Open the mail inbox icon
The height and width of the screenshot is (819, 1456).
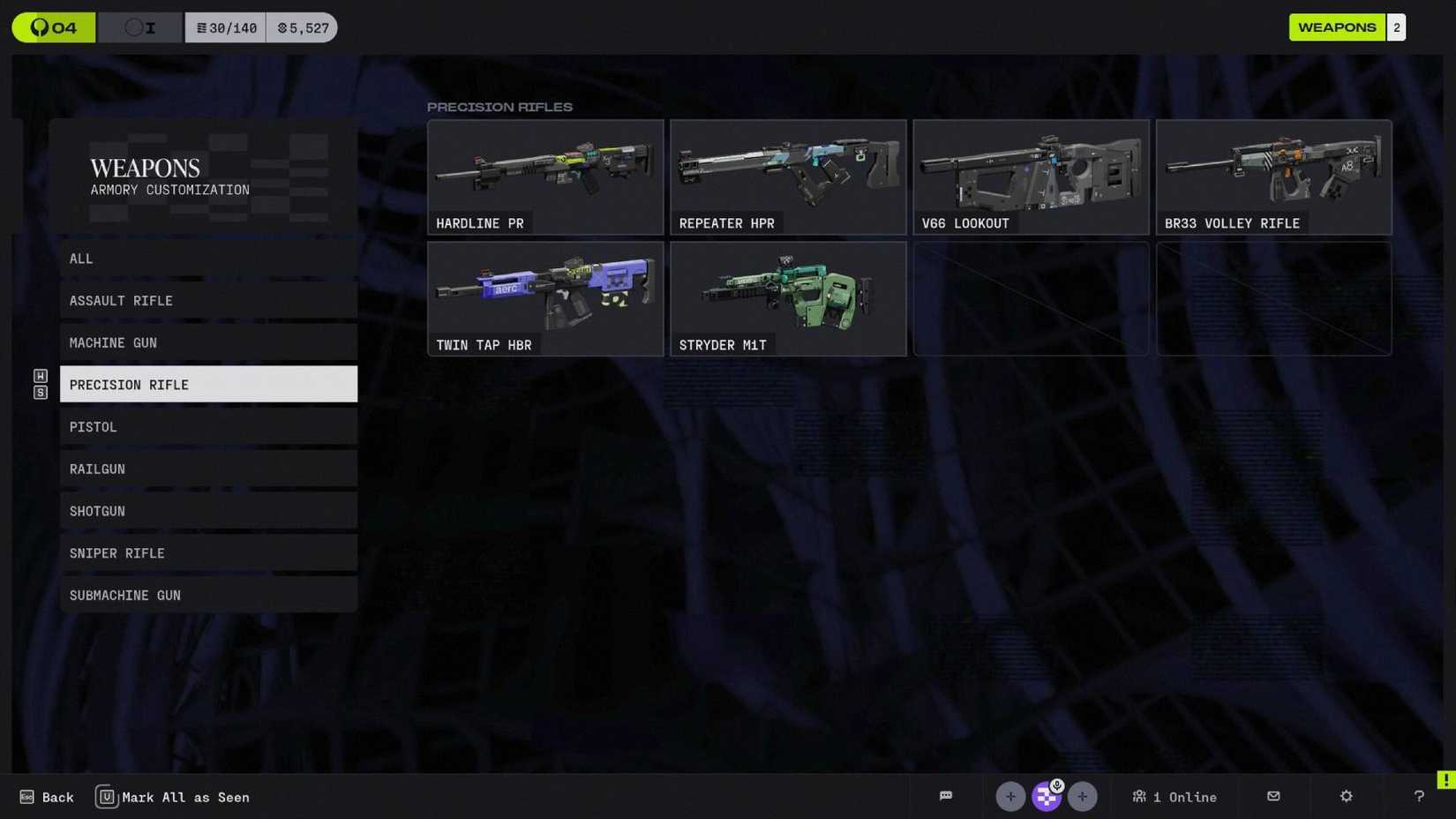(x=1273, y=796)
